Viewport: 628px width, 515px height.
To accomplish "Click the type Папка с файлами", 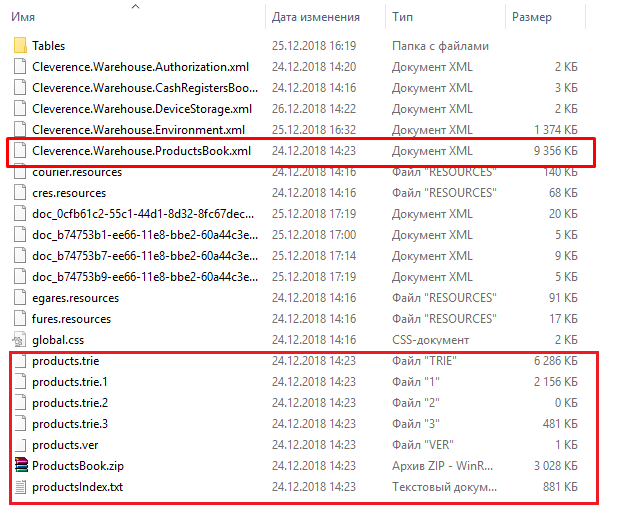I will pos(440,46).
